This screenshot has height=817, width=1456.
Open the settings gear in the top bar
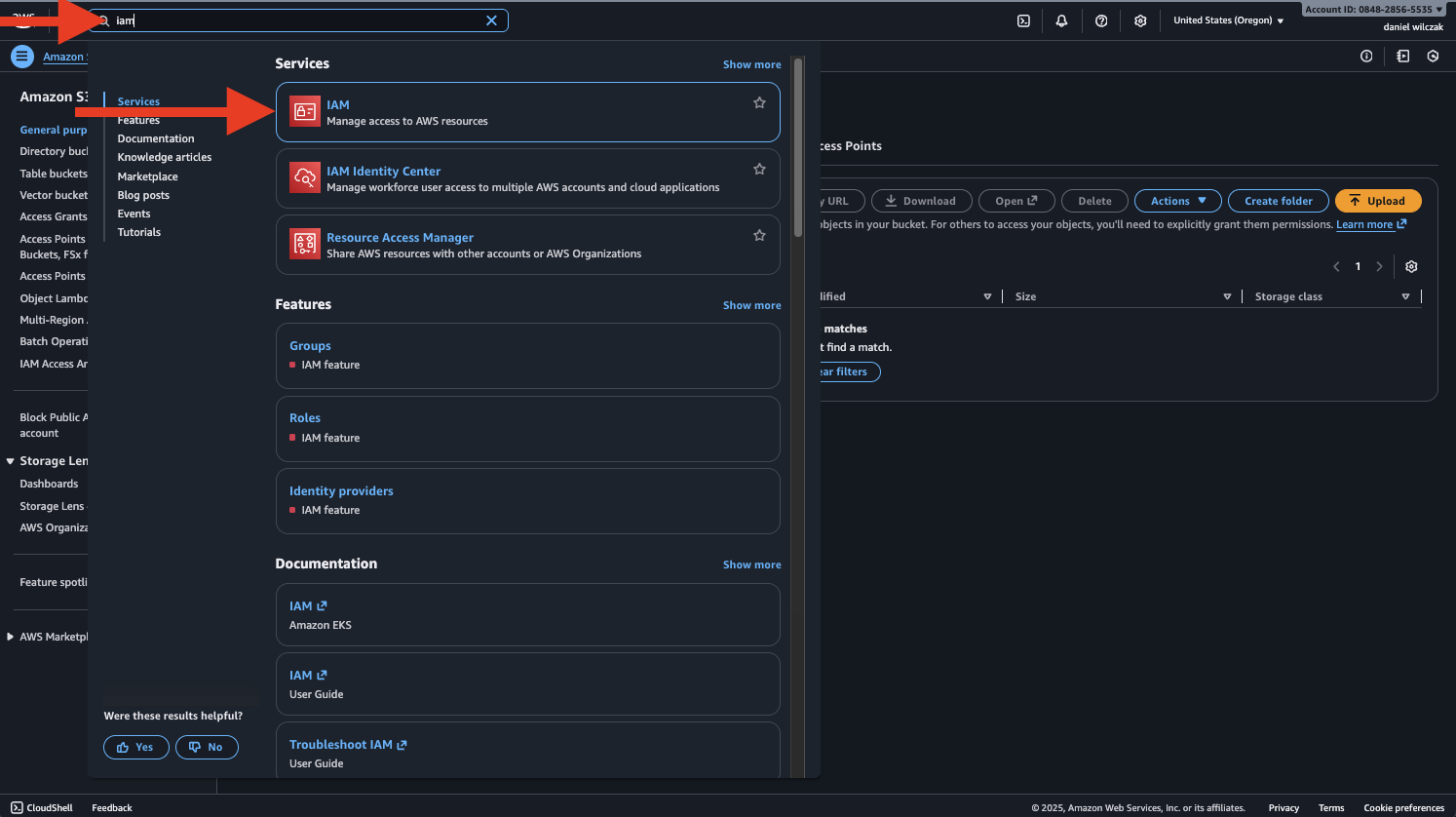click(1140, 20)
